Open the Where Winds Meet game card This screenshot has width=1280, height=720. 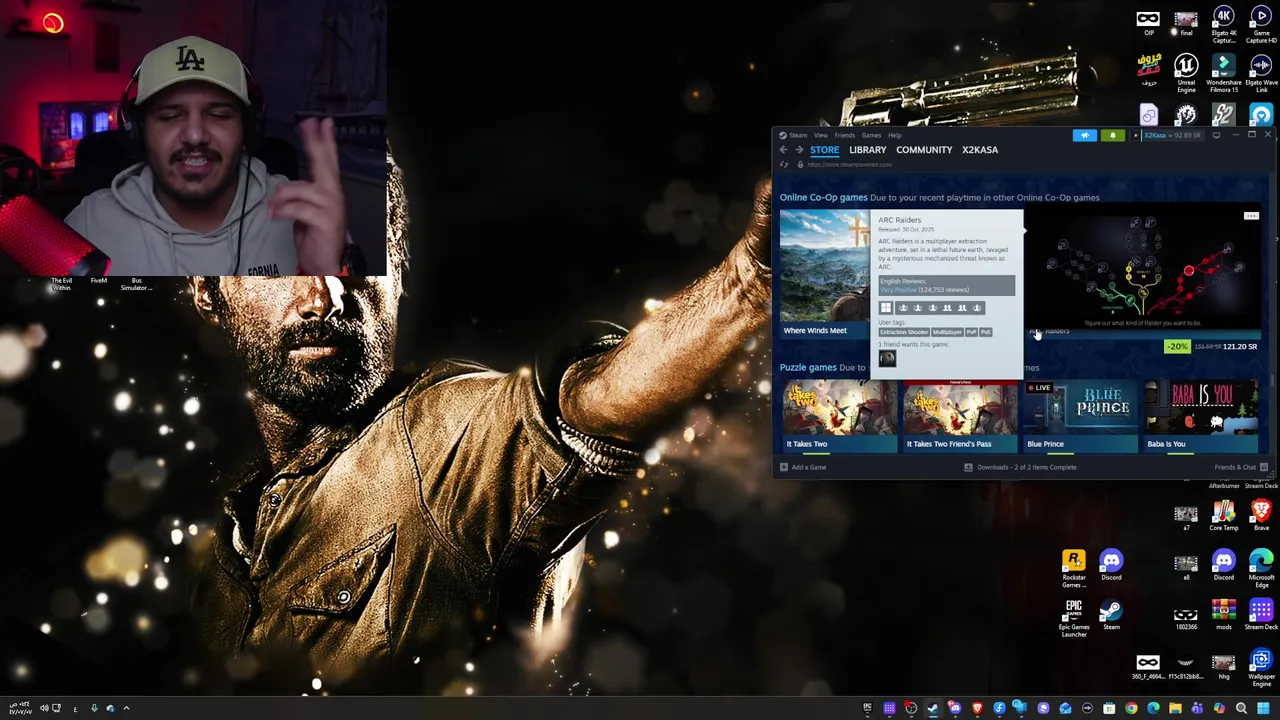pyautogui.click(x=825, y=273)
